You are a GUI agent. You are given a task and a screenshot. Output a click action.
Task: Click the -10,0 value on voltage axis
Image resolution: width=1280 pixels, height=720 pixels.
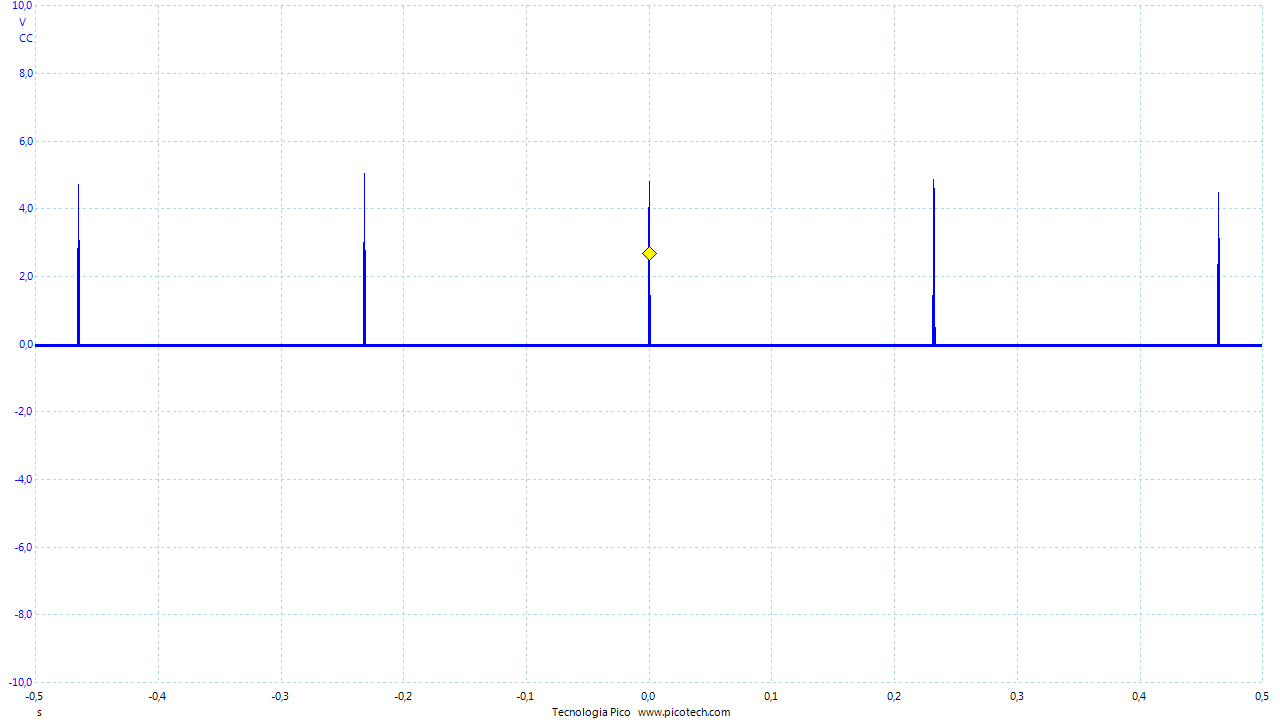click(22, 682)
